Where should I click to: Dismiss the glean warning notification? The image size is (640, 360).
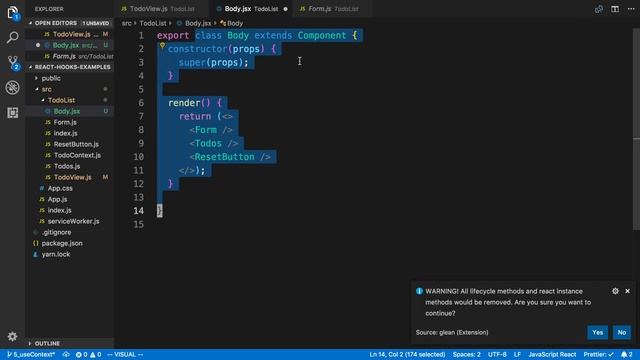627,291
